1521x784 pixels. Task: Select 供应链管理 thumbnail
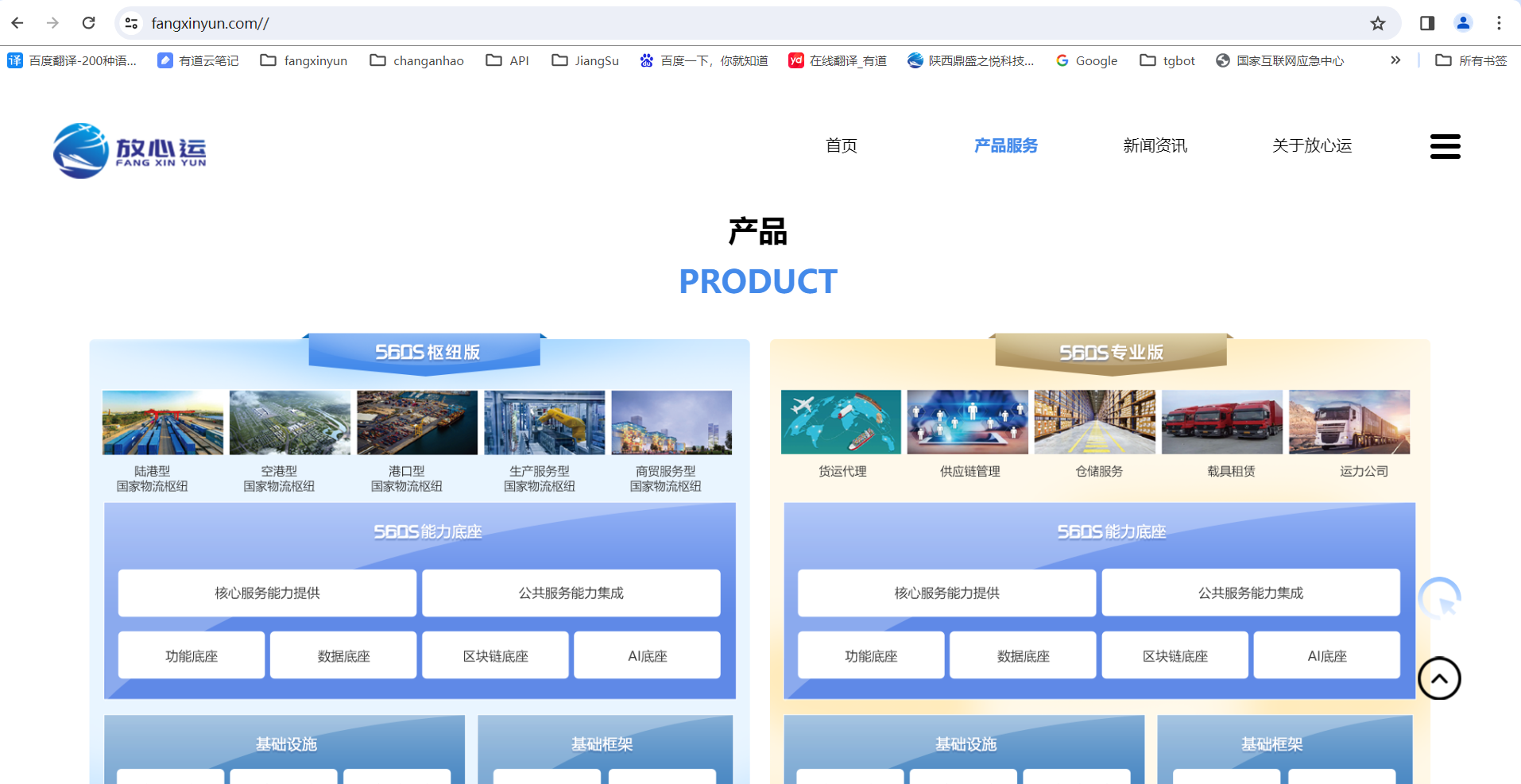click(x=968, y=422)
